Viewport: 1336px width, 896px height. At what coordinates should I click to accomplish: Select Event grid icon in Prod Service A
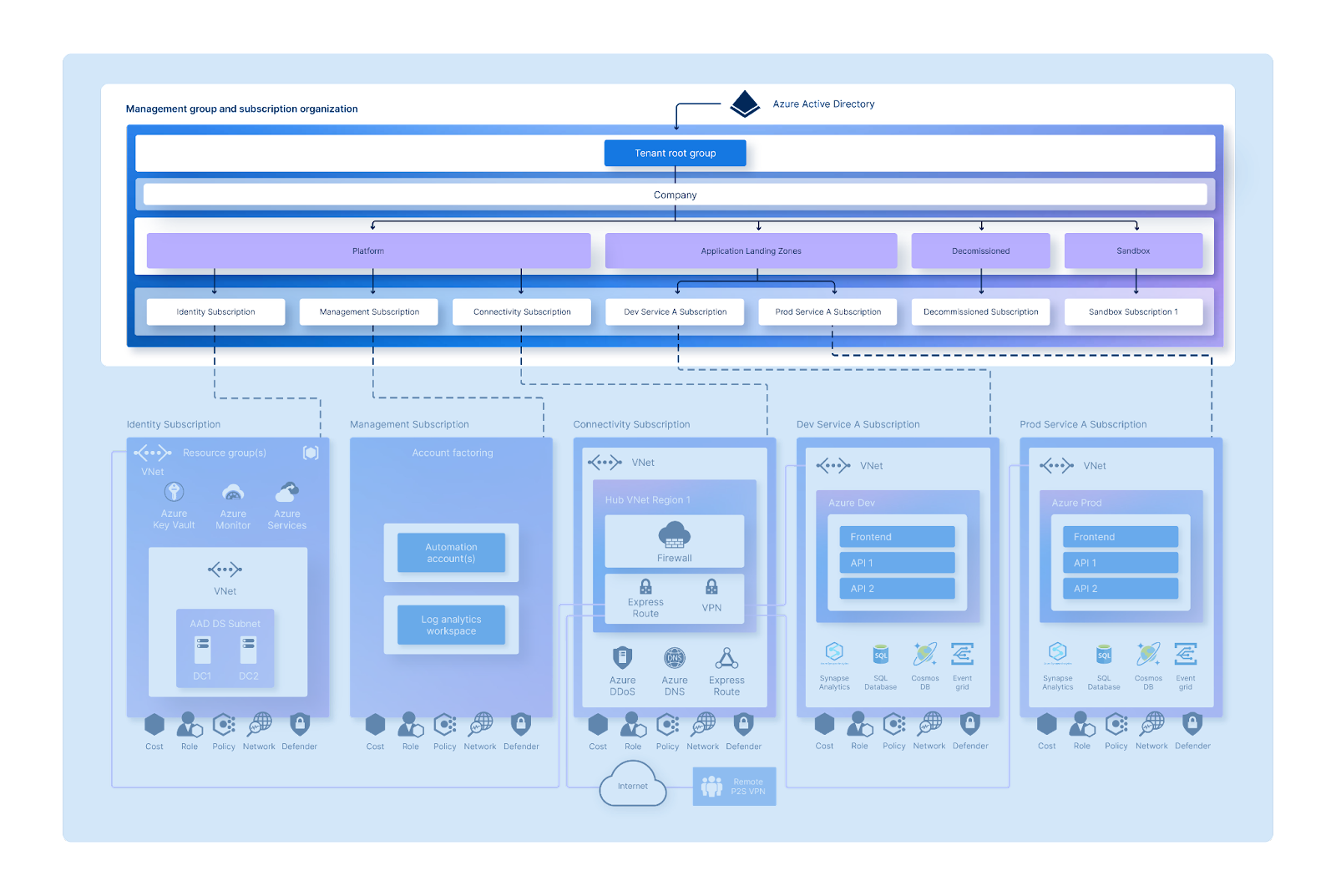[1186, 653]
